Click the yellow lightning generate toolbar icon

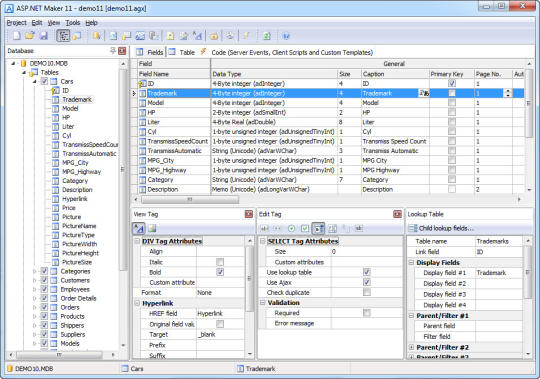(246, 35)
